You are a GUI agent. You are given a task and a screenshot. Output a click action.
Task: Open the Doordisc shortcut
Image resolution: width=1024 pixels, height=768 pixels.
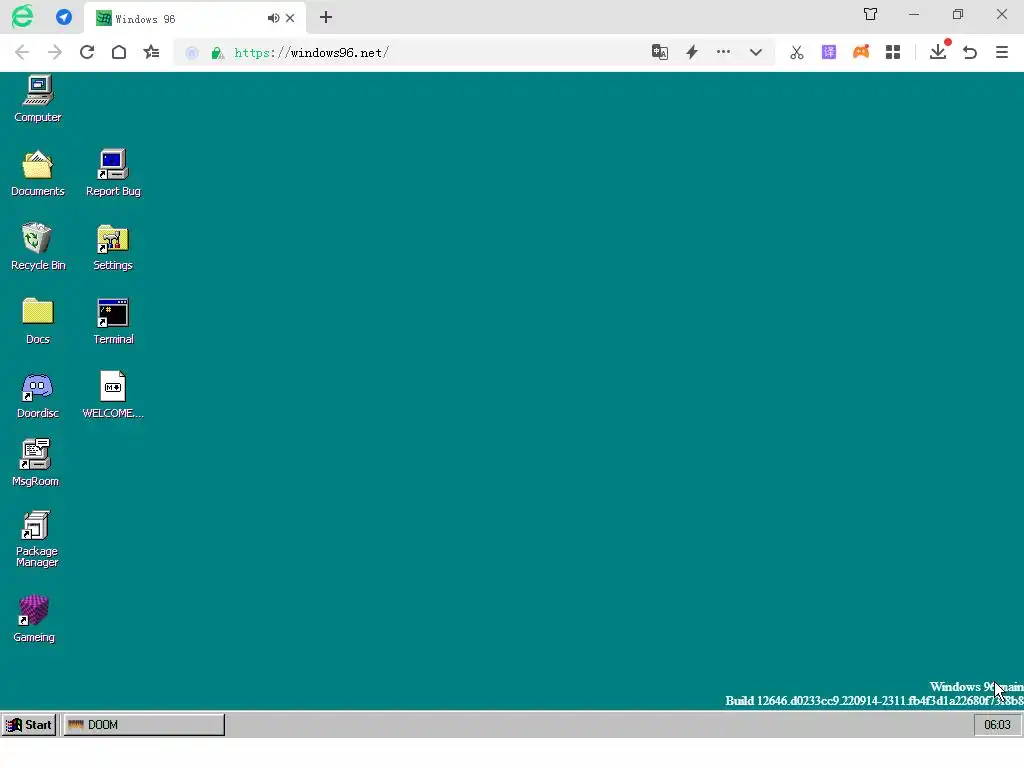pos(38,395)
